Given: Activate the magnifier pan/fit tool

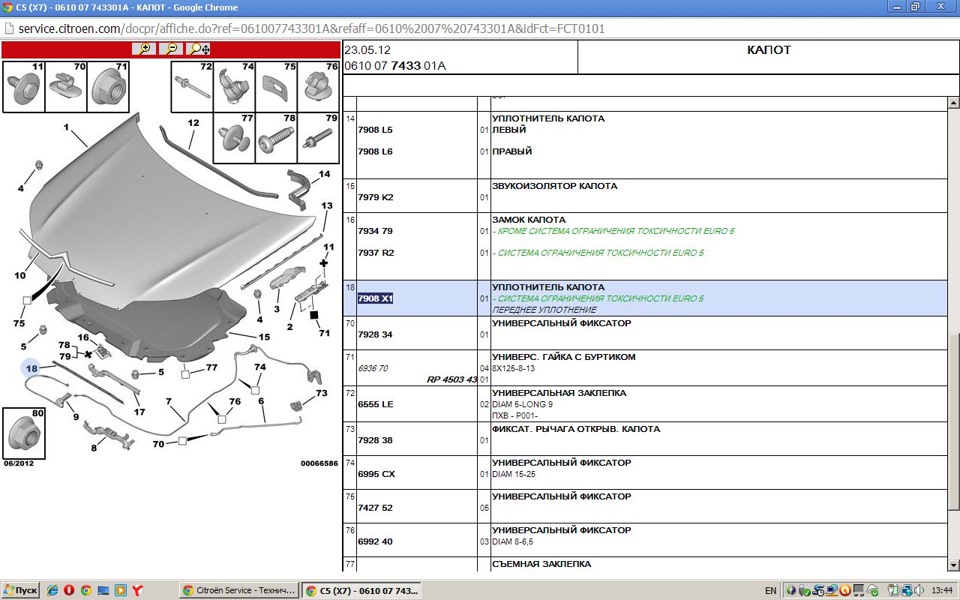Looking at the screenshot, I should tap(198, 49).
